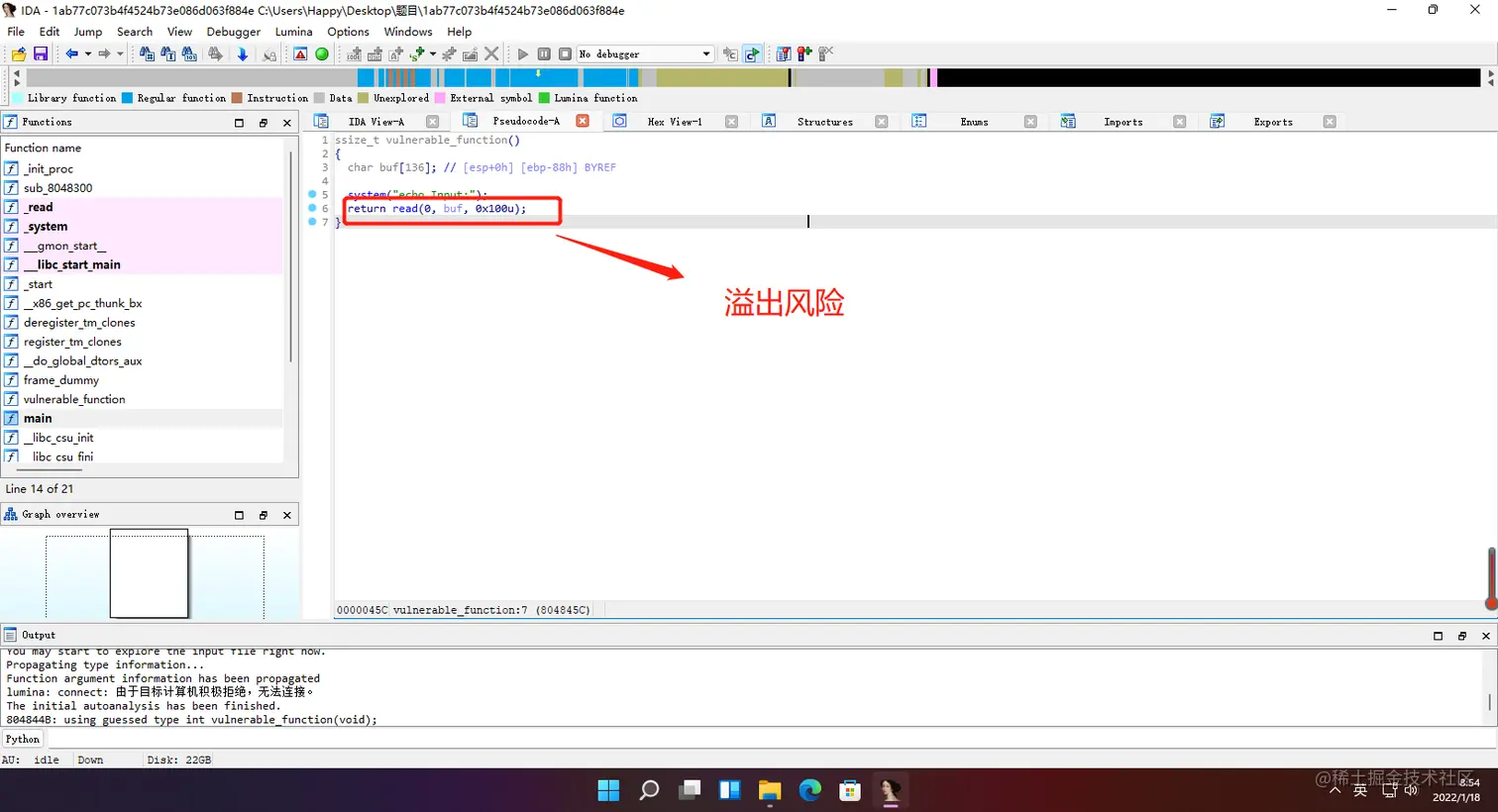Screen dimensions: 1498x812
Task: Pause the debugger process
Action: [544, 53]
